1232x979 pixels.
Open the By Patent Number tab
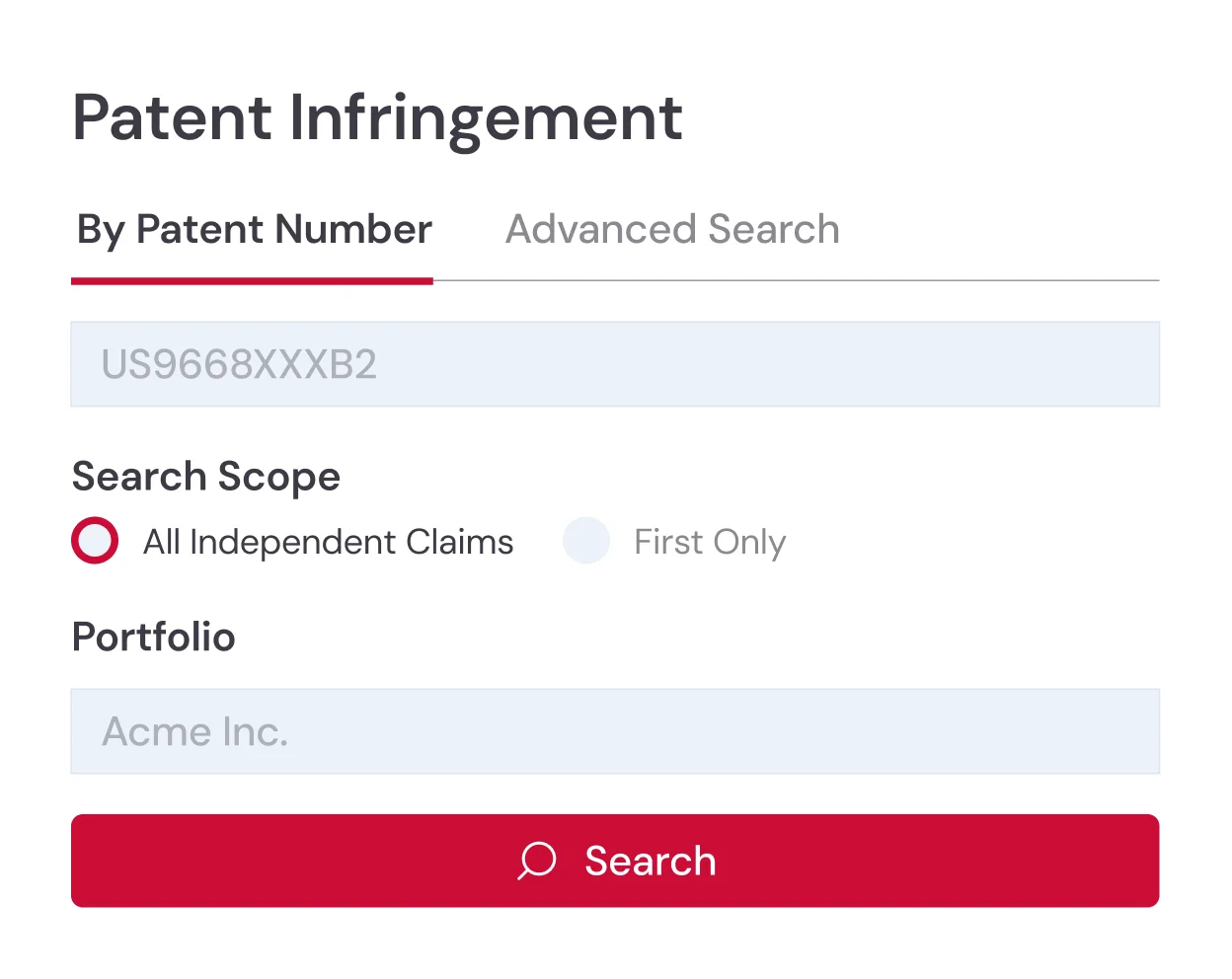255,229
